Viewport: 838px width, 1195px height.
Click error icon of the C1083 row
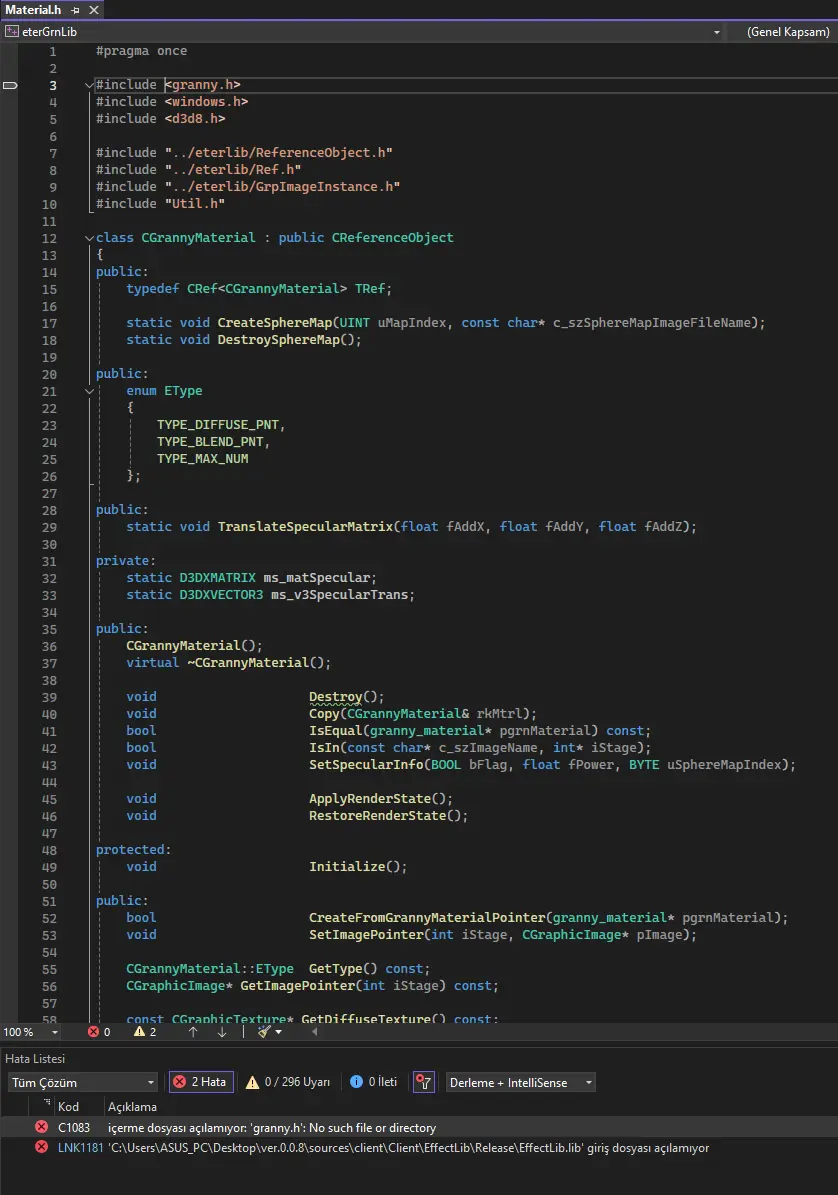(x=41, y=1127)
